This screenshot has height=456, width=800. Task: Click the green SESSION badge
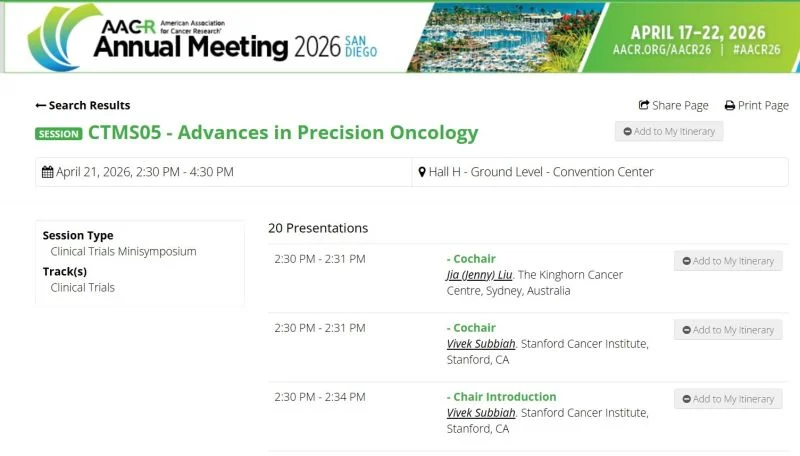58,134
